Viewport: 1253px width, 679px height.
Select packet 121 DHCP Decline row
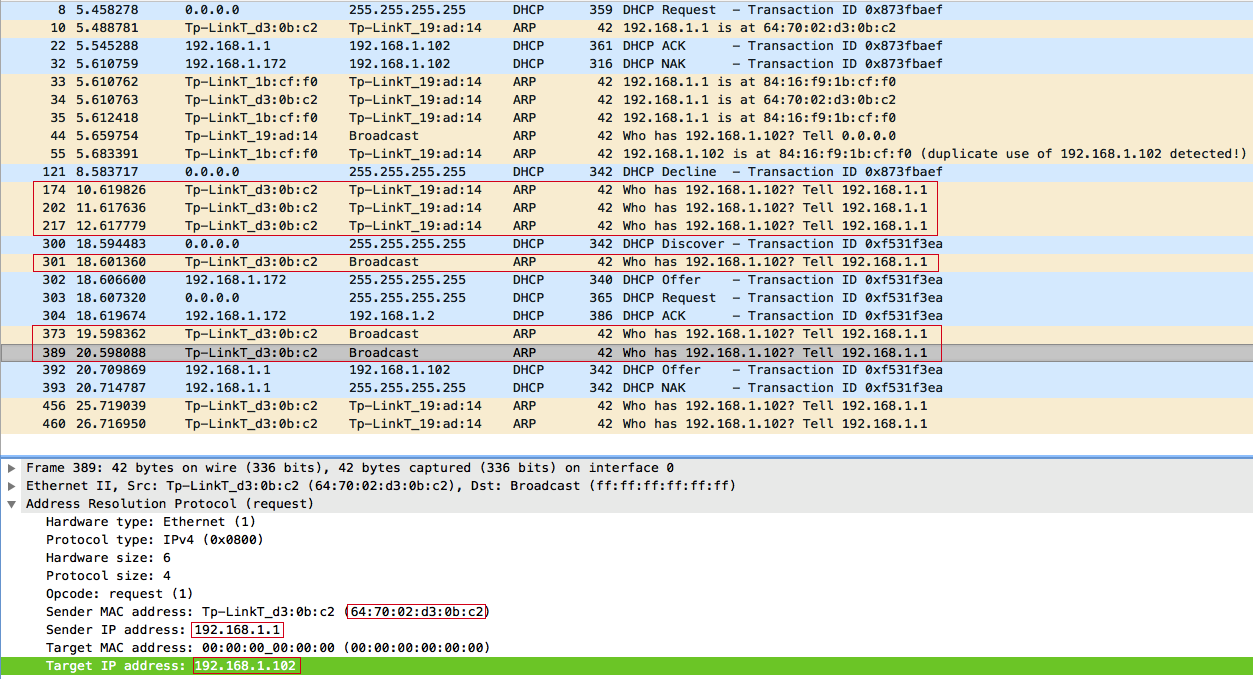pyautogui.click(x=626, y=171)
